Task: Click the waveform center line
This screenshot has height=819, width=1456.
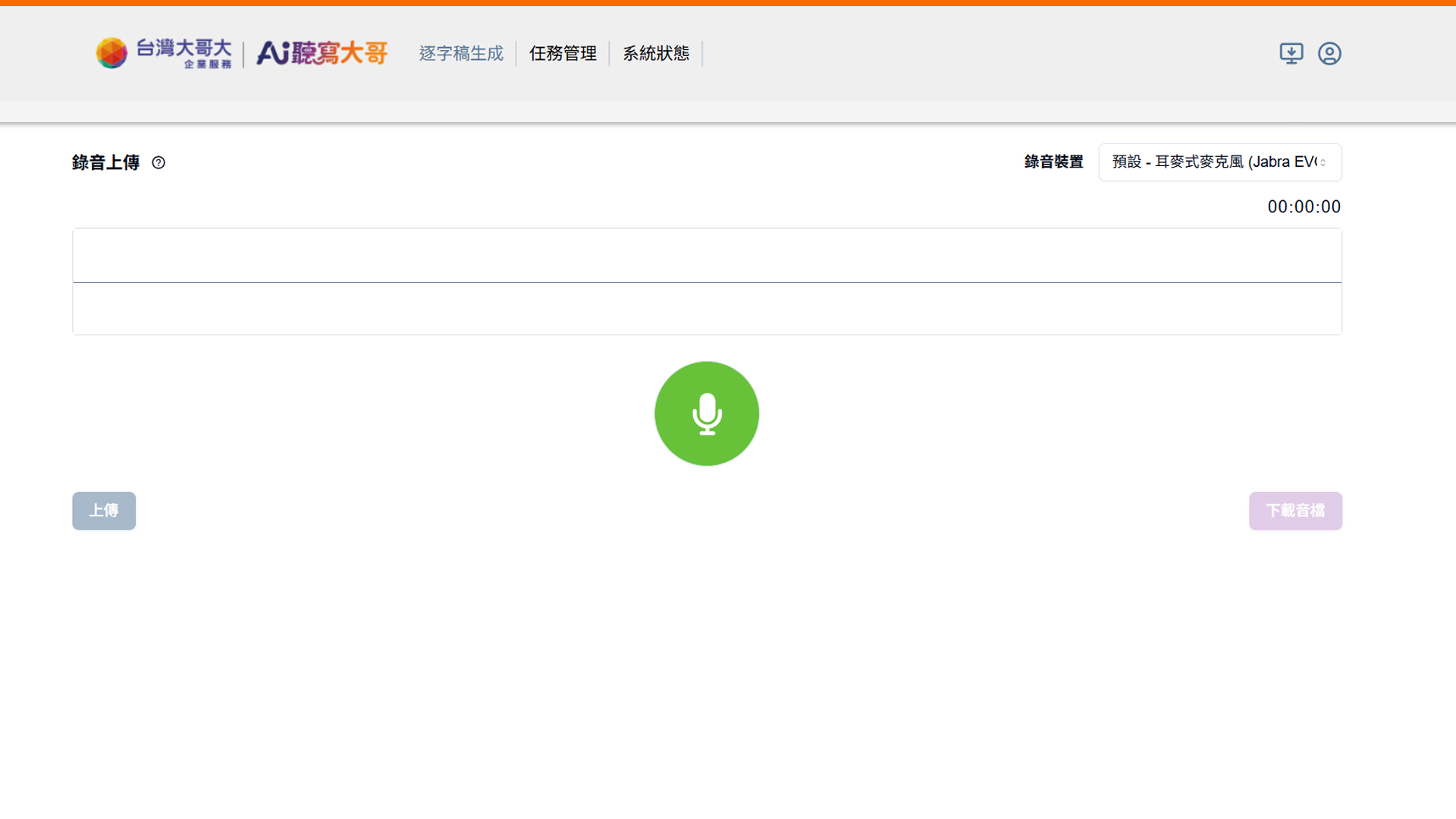Action: tap(707, 282)
